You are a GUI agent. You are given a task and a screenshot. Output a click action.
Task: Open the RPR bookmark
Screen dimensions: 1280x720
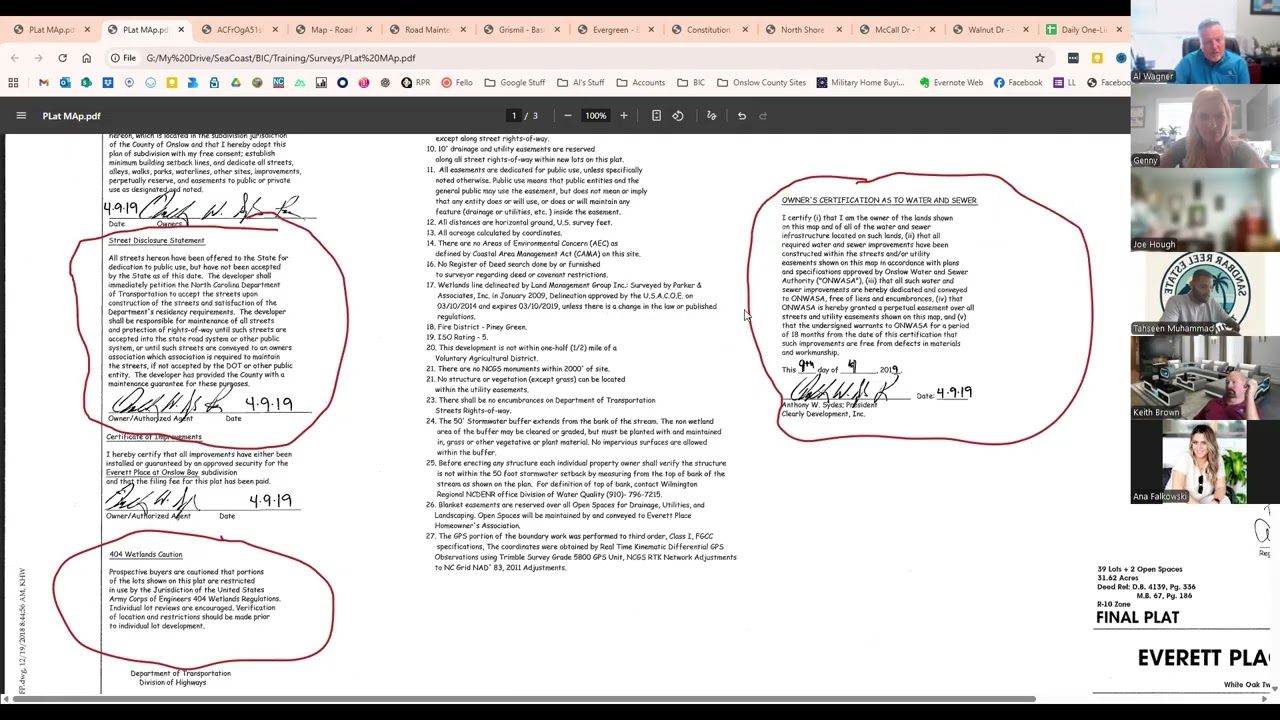pos(415,83)
